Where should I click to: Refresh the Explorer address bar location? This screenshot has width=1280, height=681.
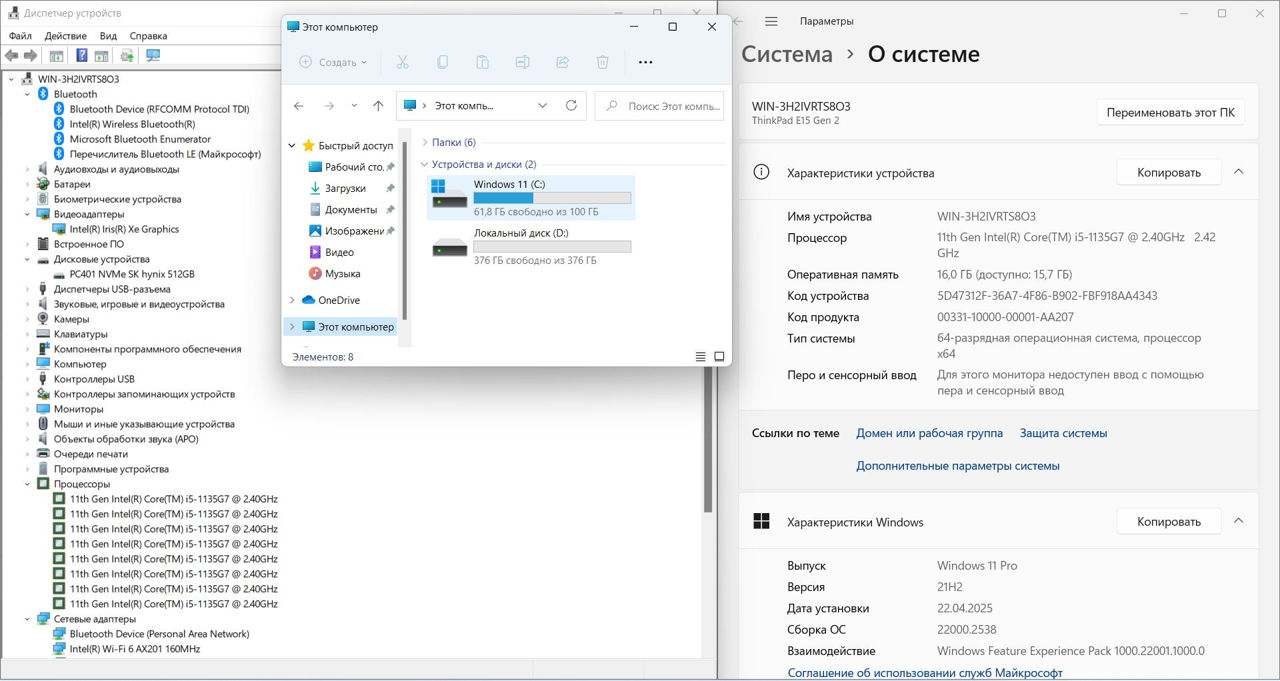(571, 105)
